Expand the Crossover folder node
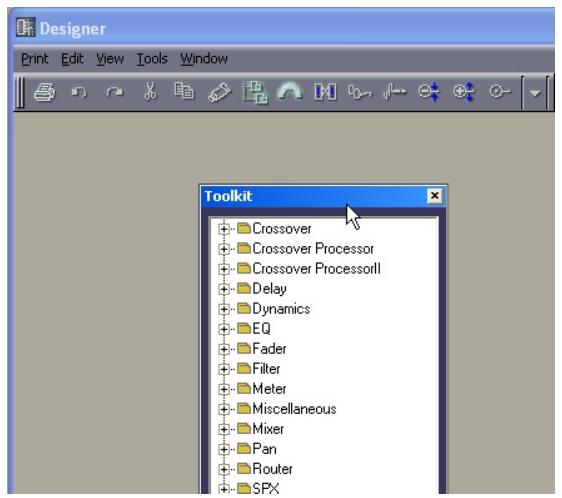Viewport: 562px width, 498px height. (224, 229)
